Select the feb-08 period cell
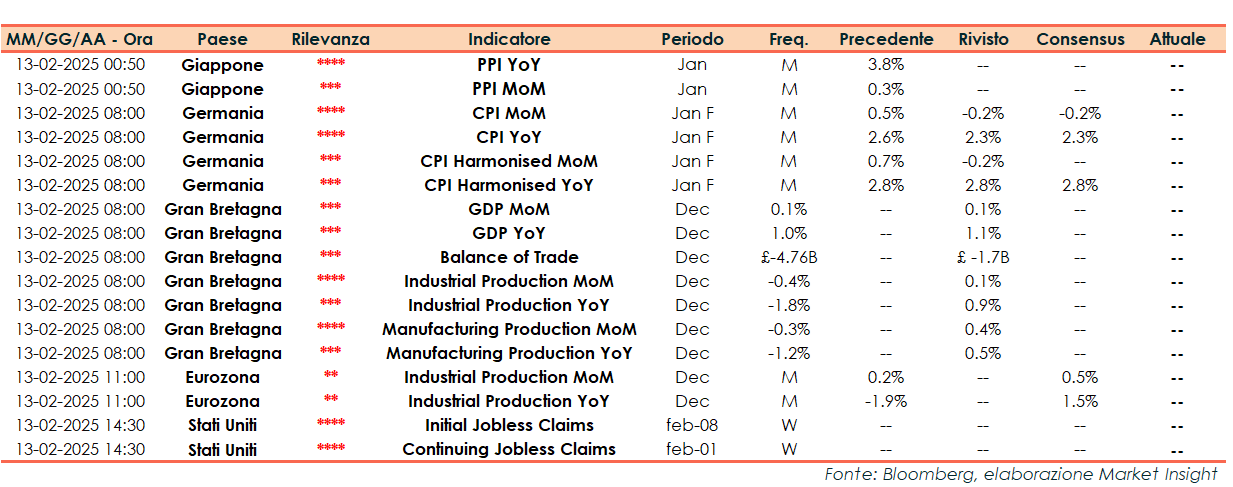This screenshot has height=487, width=1233. [x=692, y=425]
